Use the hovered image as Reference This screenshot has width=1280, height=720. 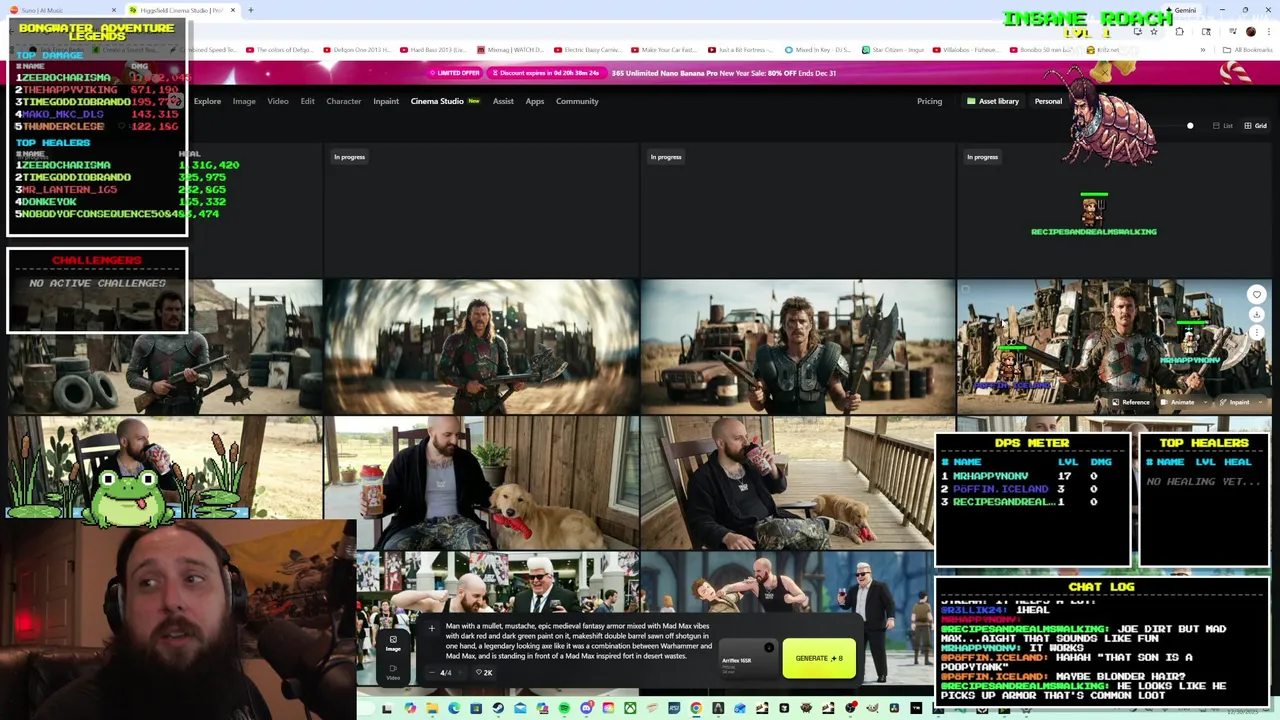1130,402
